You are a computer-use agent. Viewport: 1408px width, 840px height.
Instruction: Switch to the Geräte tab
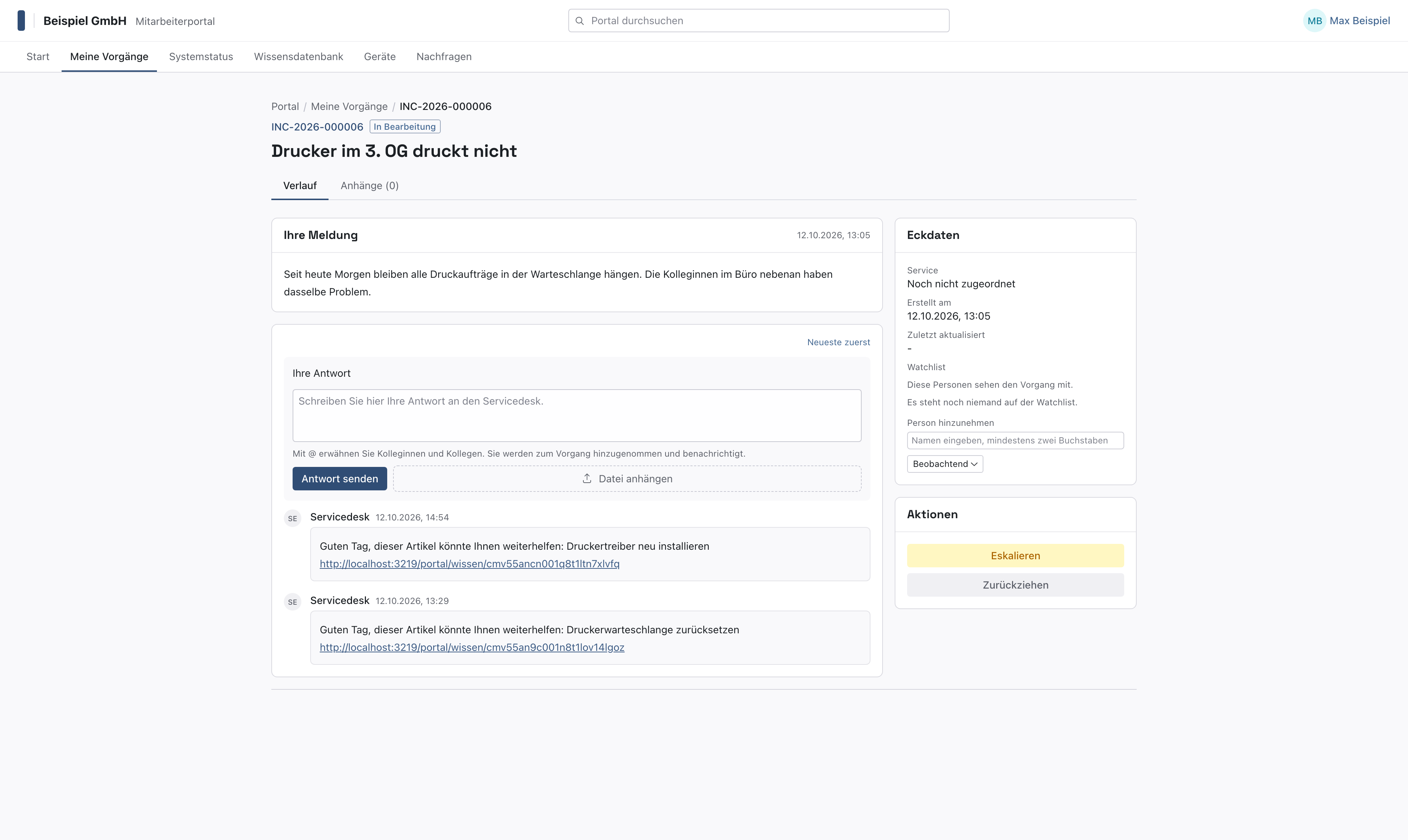[379, 56]
